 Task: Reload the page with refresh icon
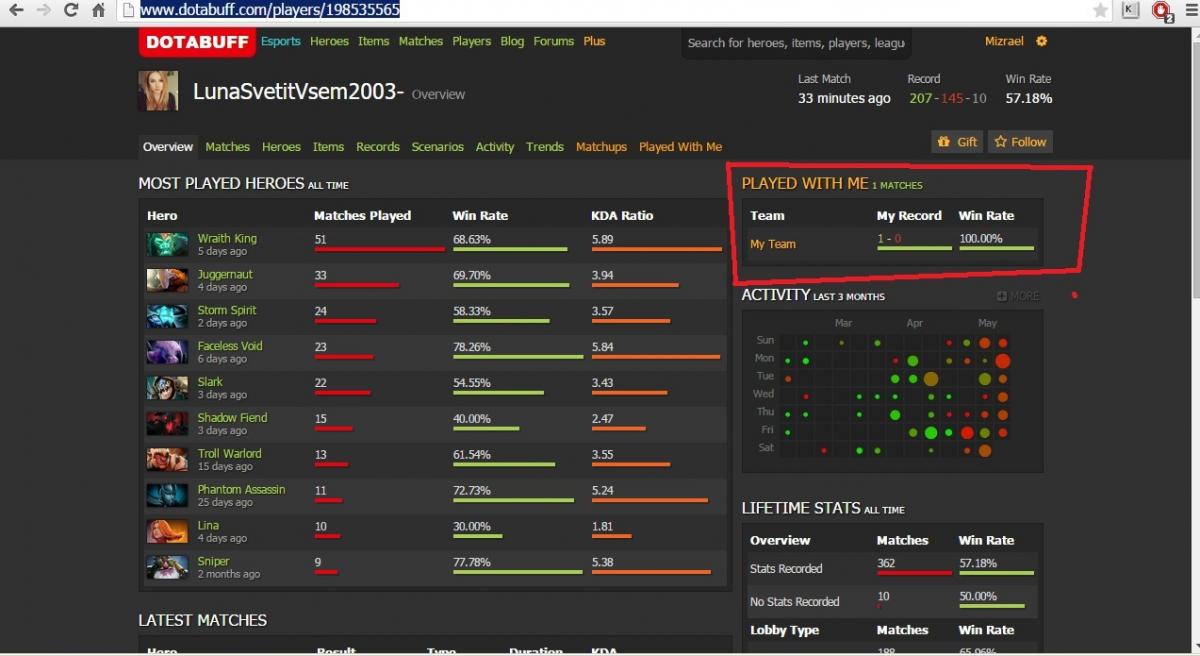70,10
